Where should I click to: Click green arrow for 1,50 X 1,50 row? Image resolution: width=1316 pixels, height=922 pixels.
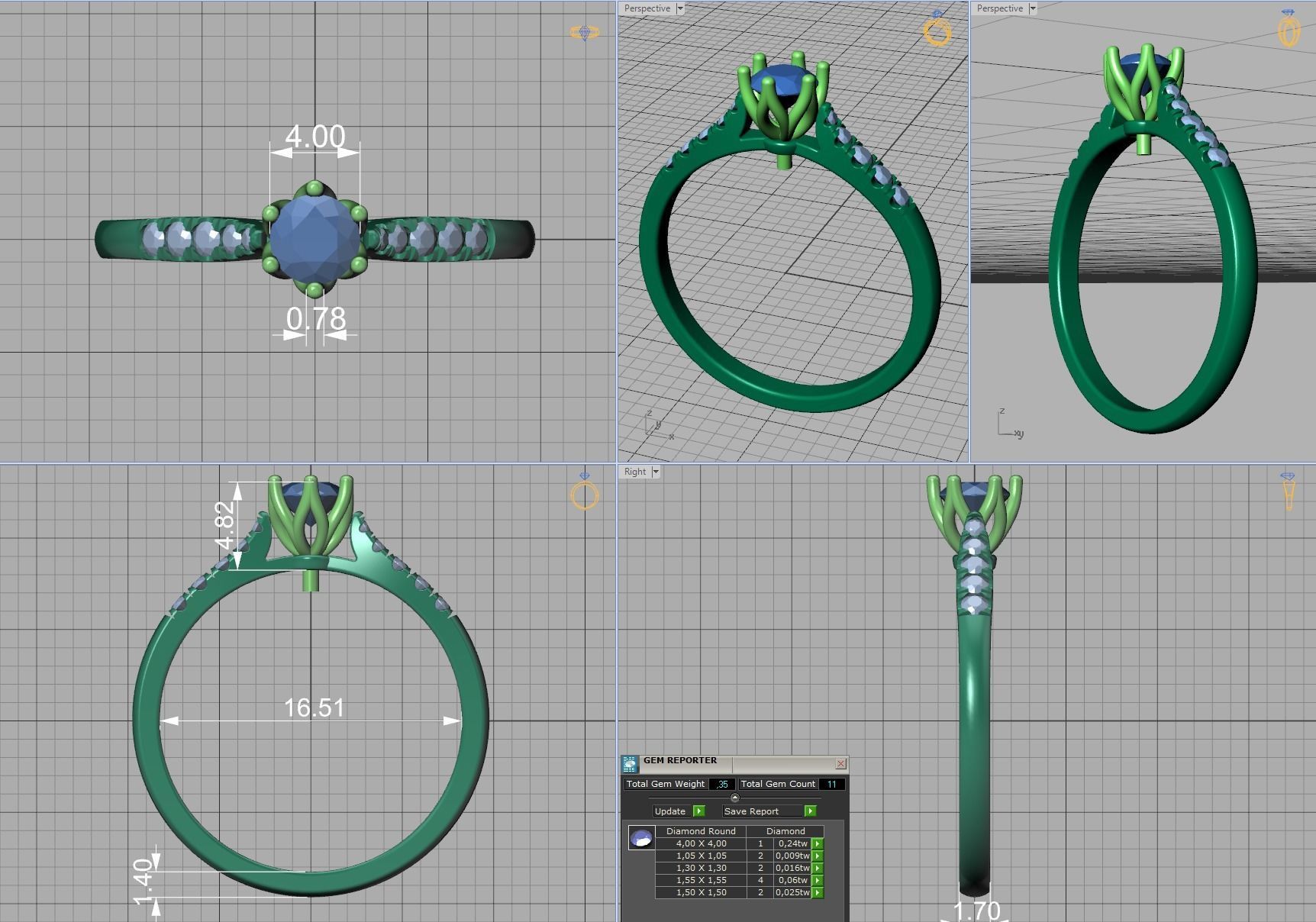818,893
